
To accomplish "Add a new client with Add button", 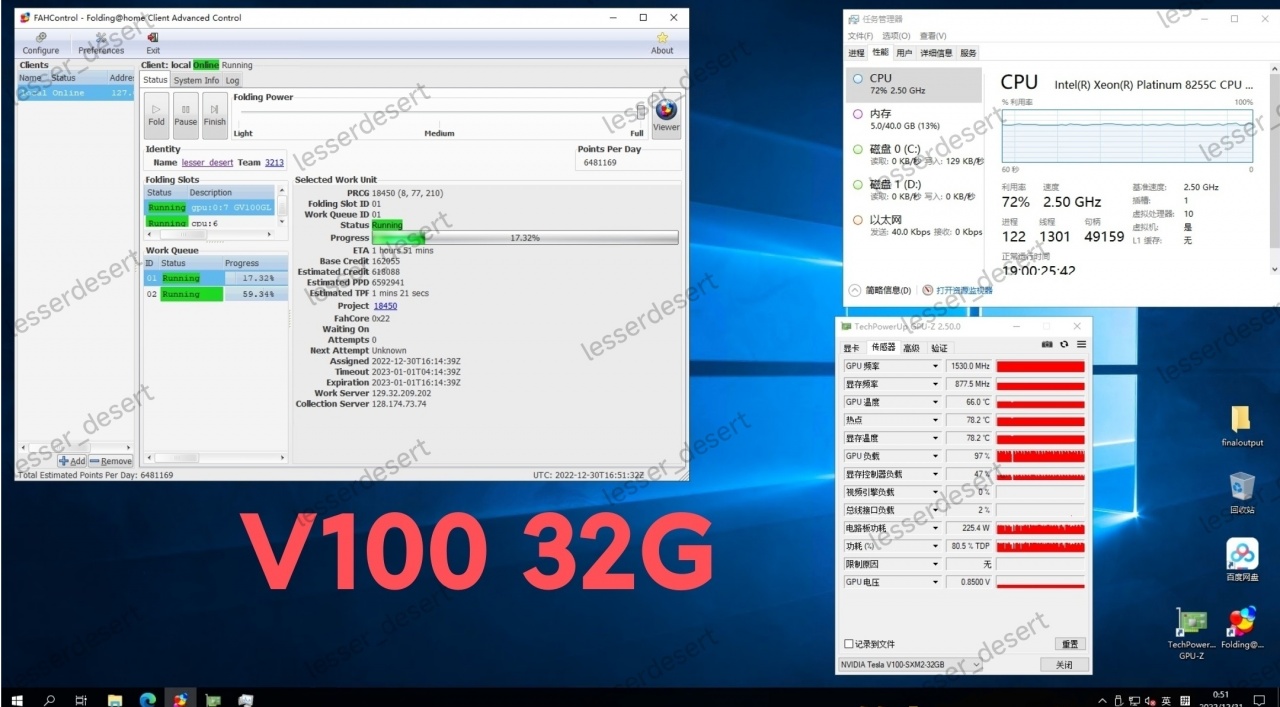I will click(x=71, y=461).
